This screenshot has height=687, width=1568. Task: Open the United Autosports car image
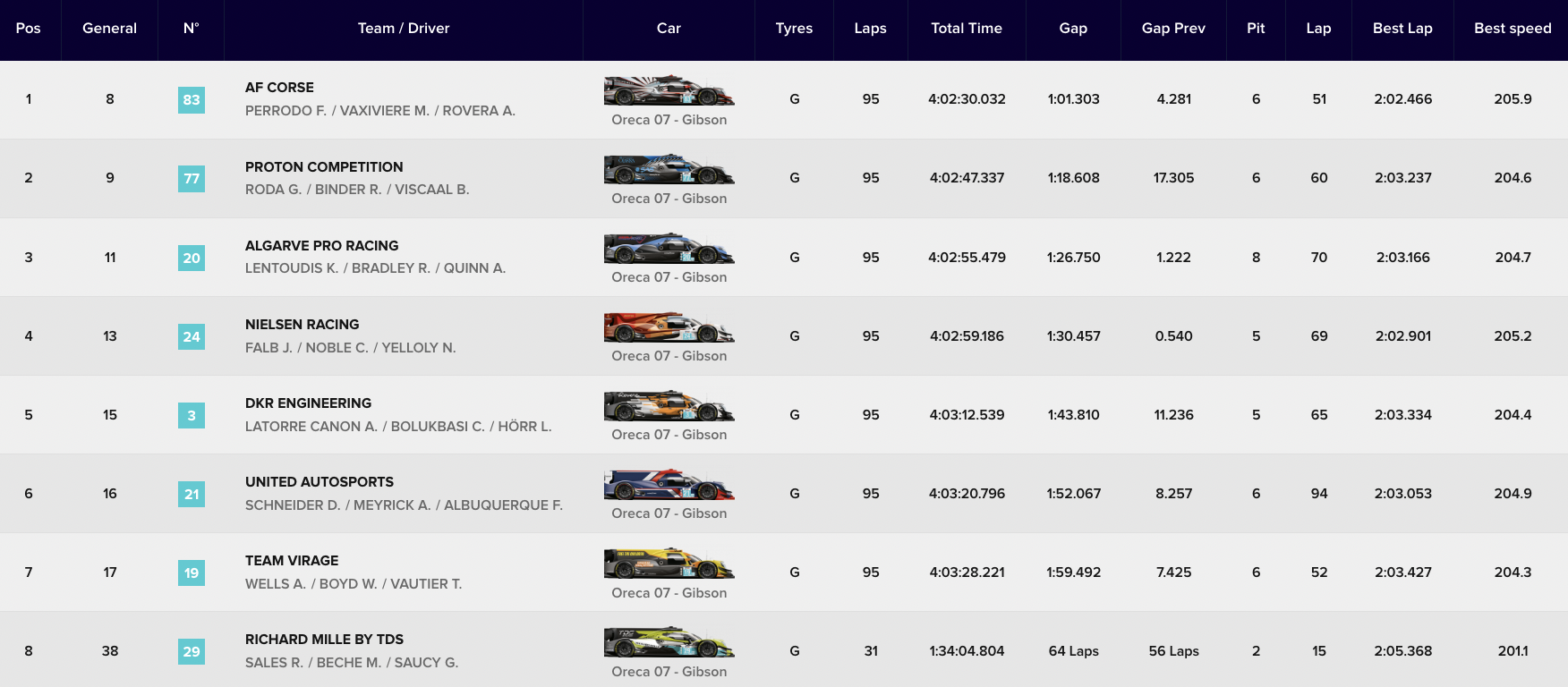tap(669, 484)
